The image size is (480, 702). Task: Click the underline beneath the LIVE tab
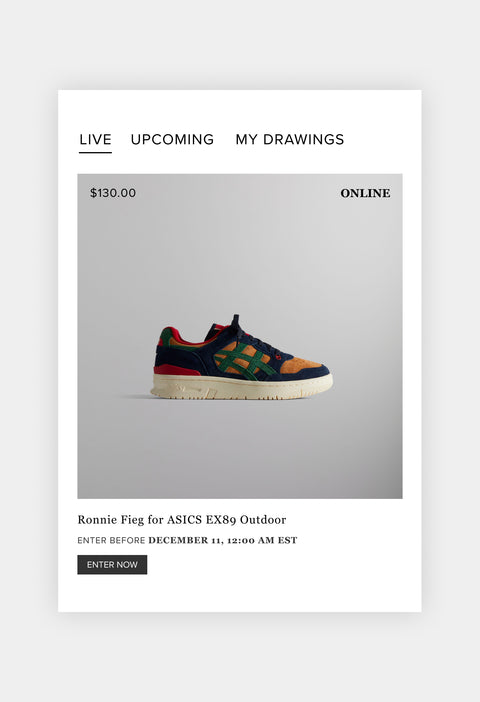point(95,152)
